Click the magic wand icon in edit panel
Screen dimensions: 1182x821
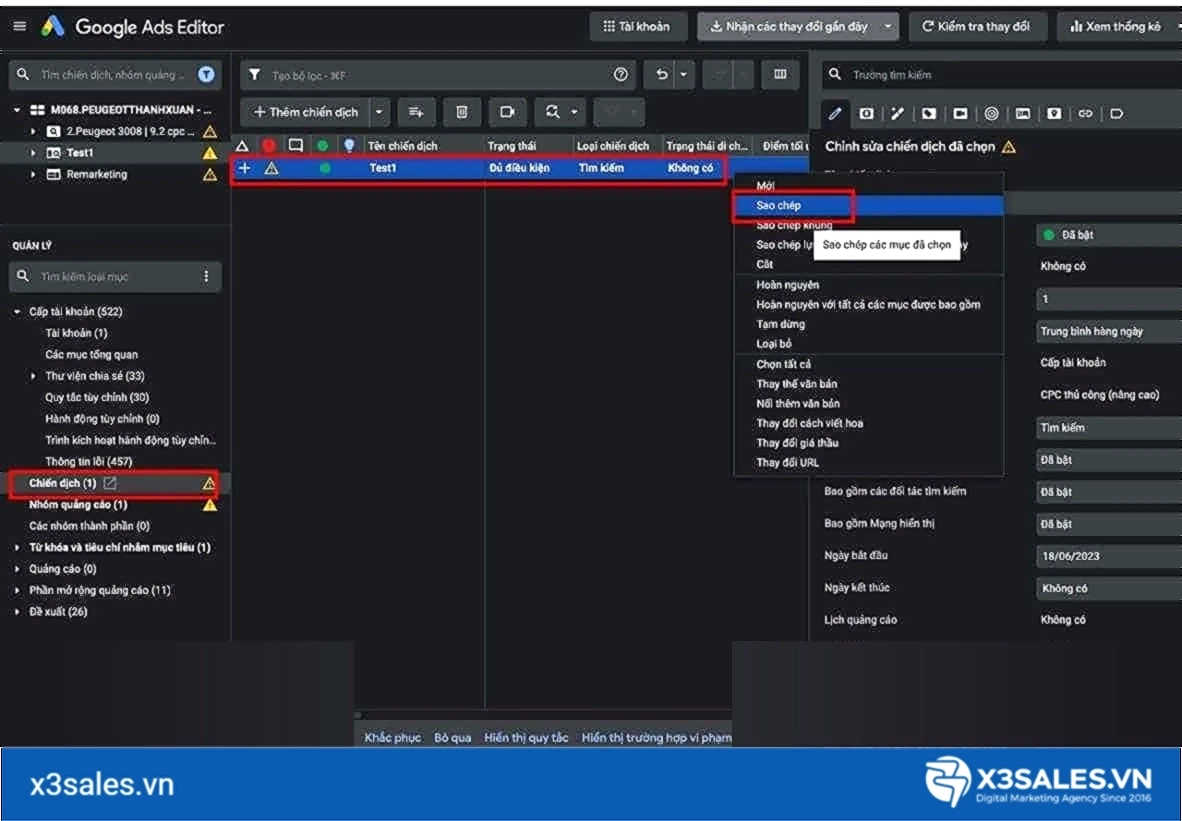897,114
